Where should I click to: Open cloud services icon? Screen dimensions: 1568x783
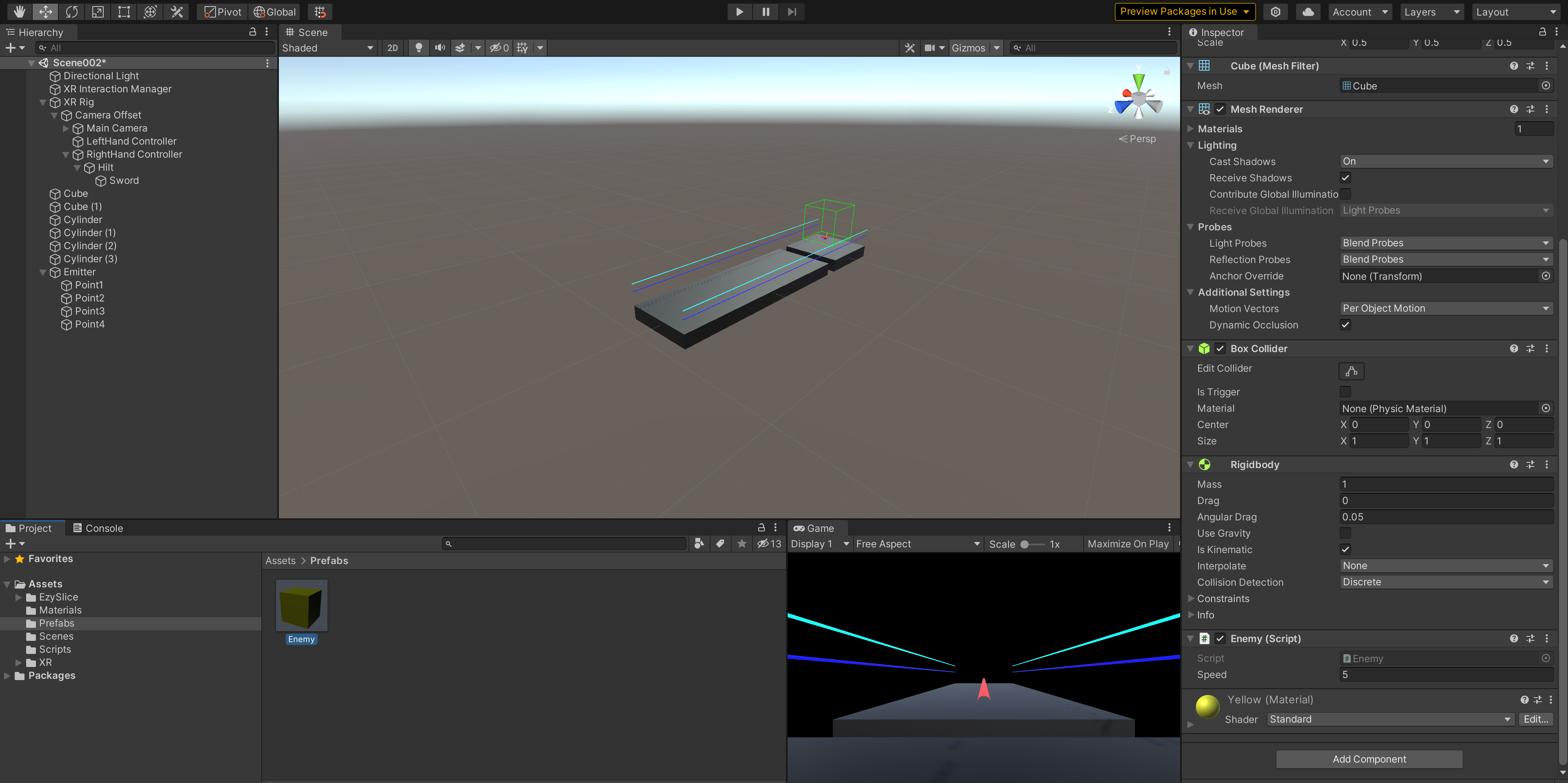[1308, 11]
